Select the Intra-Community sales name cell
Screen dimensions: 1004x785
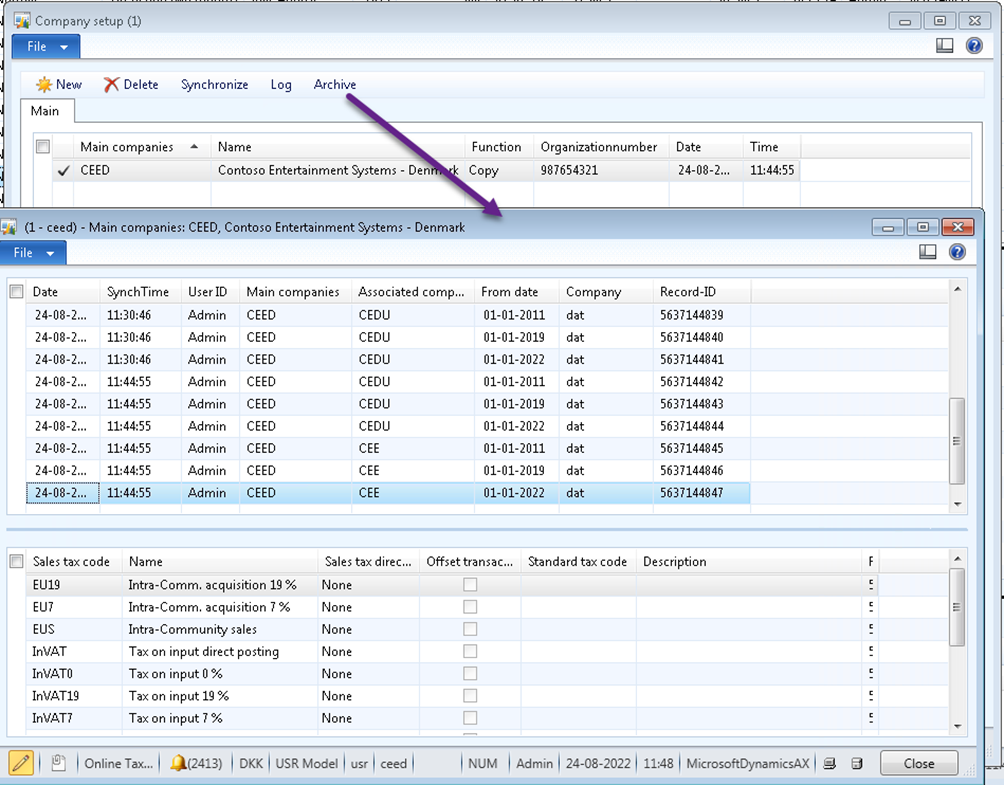point(220,629)
